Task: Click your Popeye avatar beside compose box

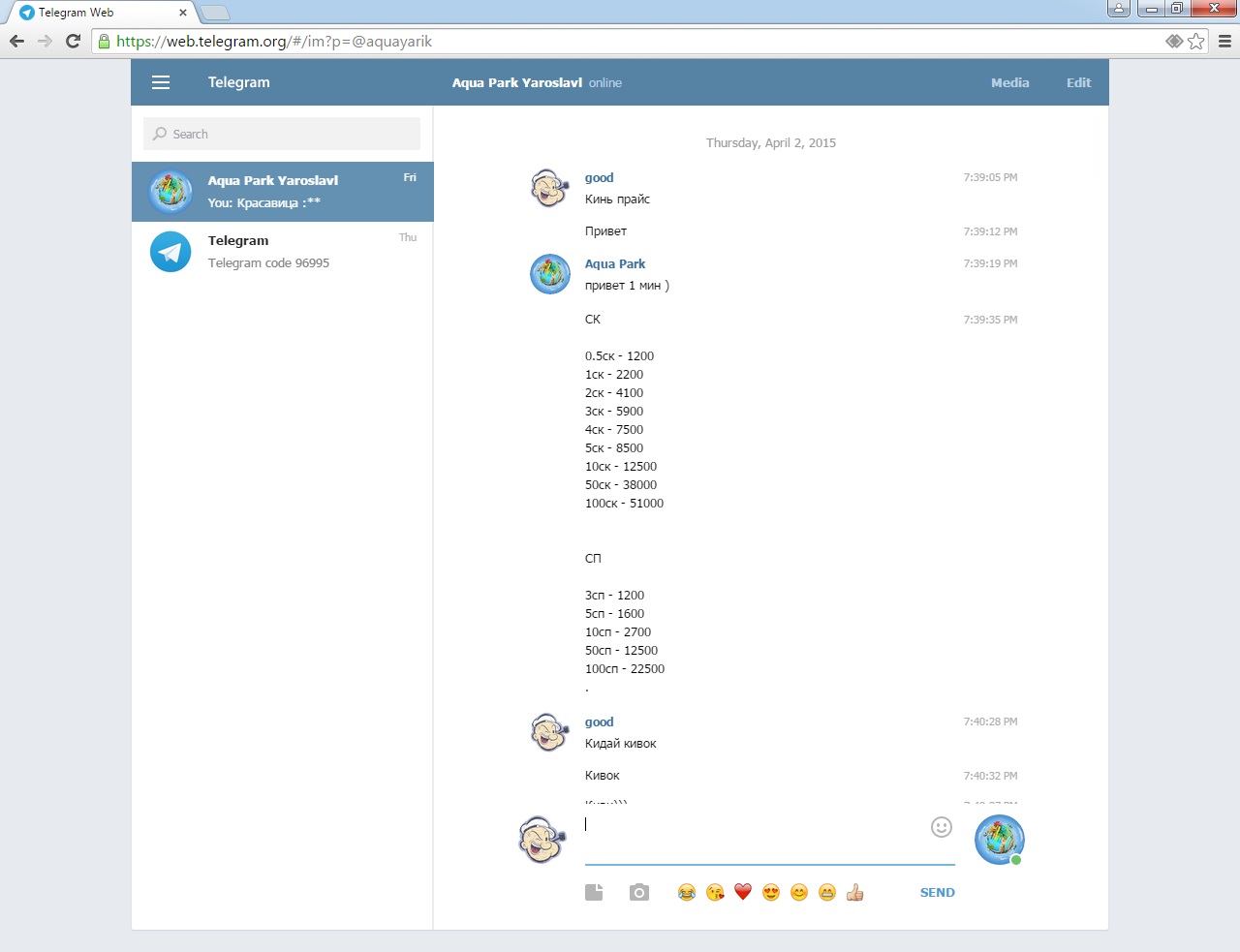Action: click(x=542, y=840)
